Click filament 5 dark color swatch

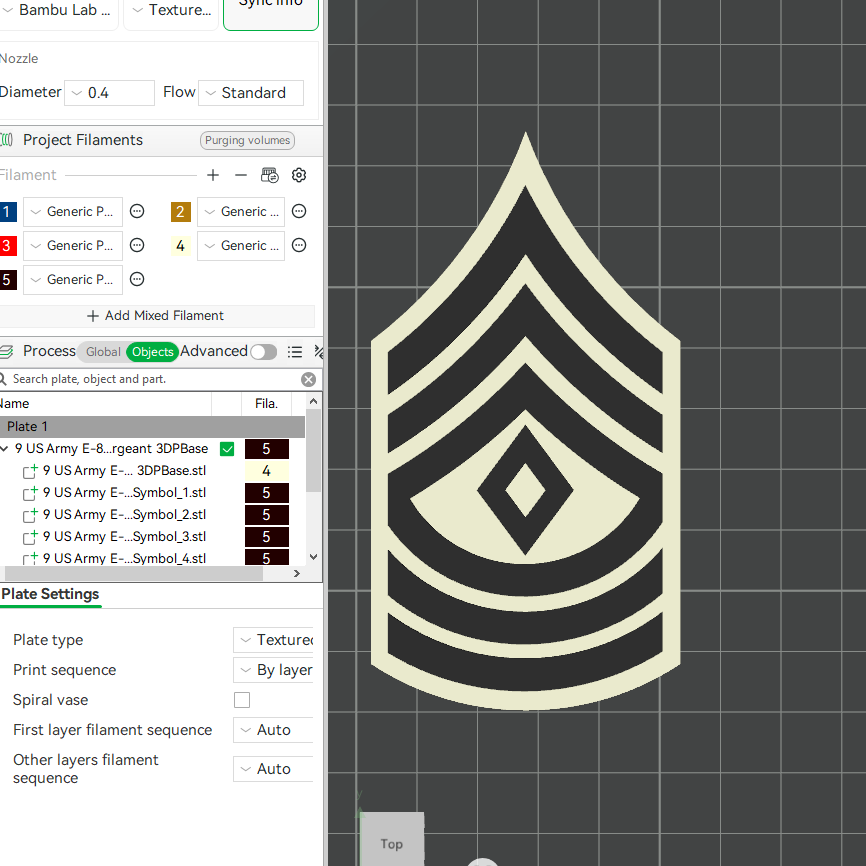click(7, 280)
